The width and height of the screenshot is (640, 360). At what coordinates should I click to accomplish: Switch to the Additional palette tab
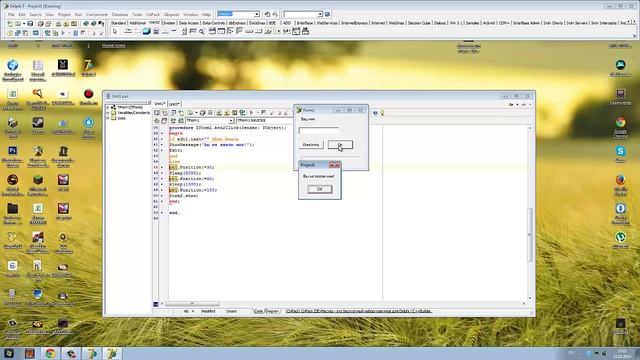pos(138,23)
